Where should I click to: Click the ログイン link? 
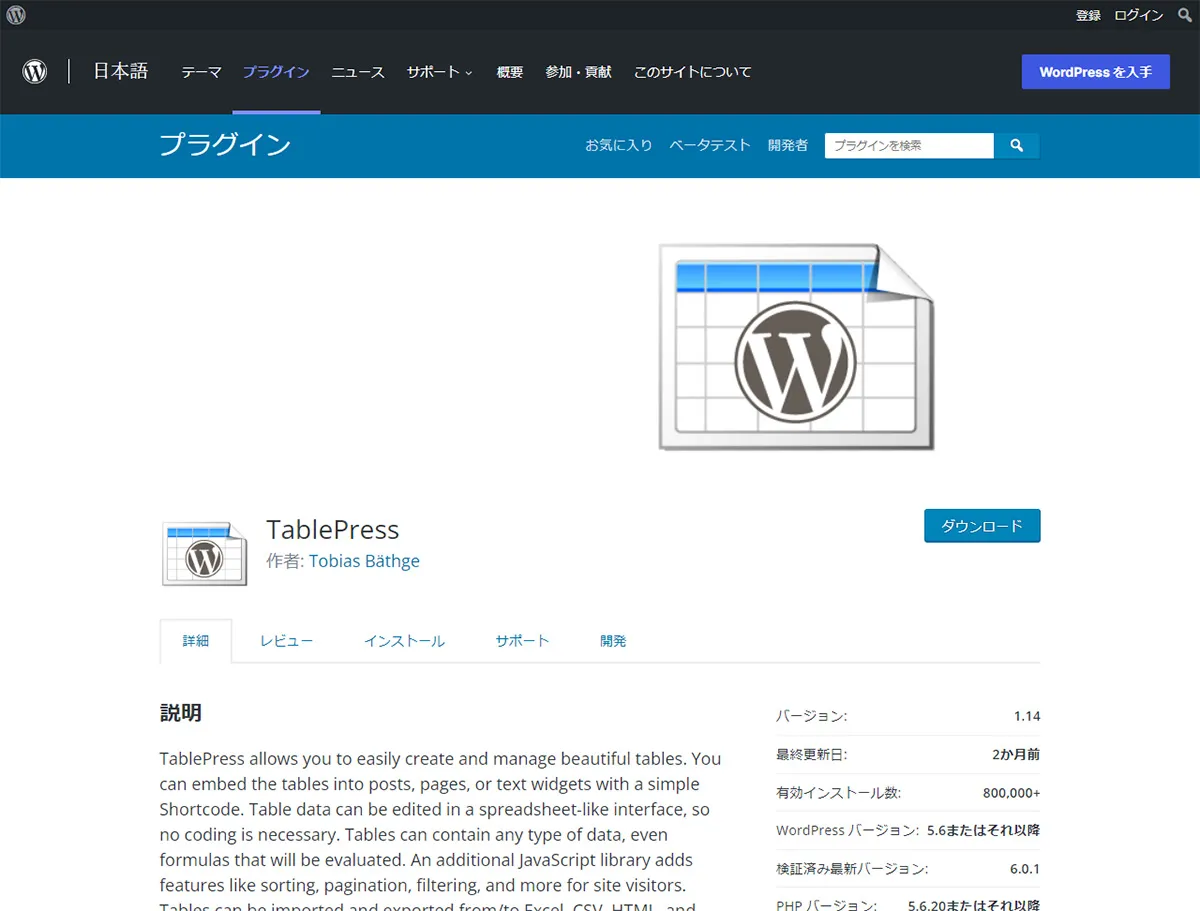tap(1138, 15)
